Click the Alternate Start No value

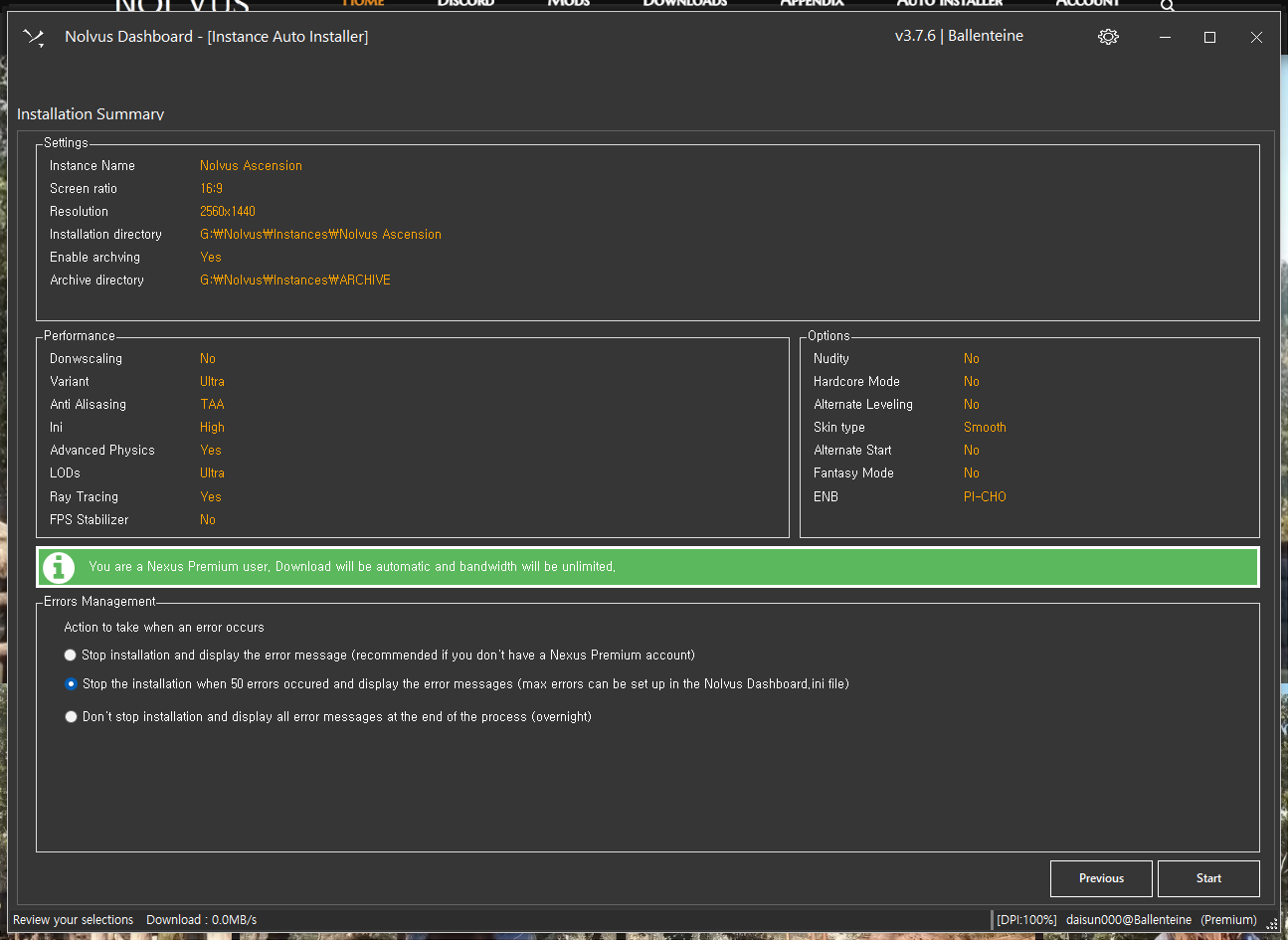(972, 451)
